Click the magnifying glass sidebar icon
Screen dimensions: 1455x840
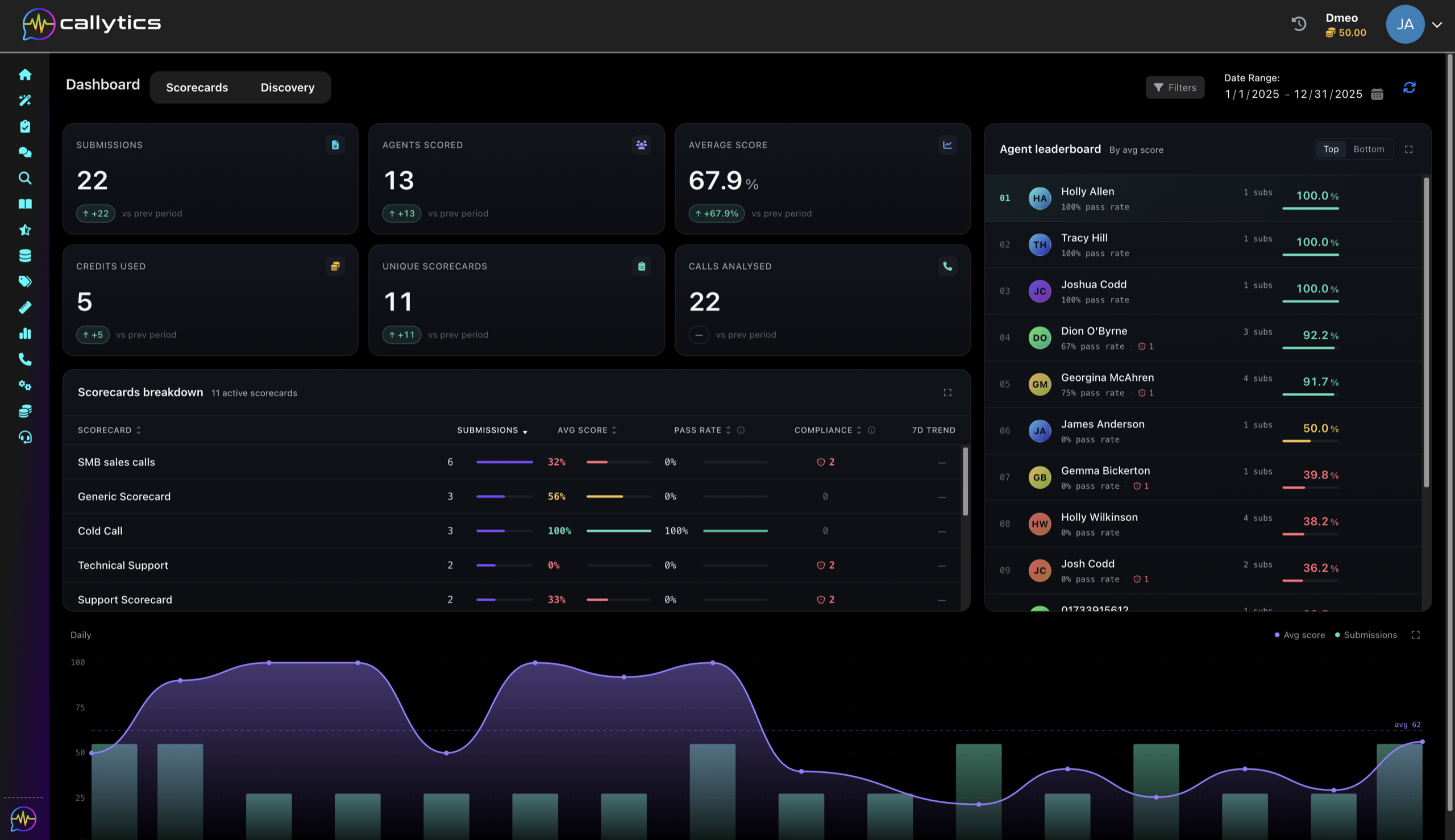tap(25, 178)
